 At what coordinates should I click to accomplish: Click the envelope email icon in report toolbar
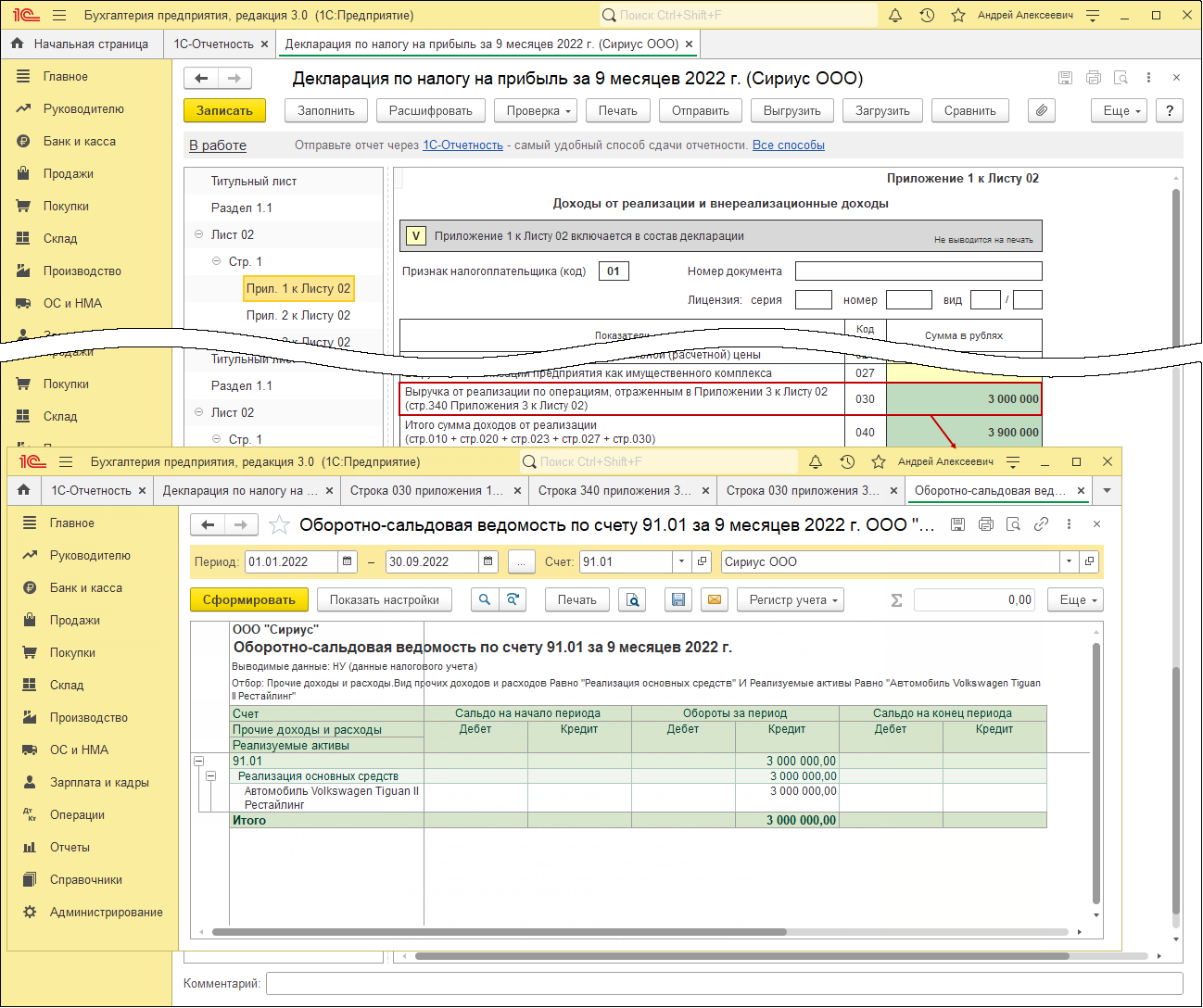coord(715,599)
